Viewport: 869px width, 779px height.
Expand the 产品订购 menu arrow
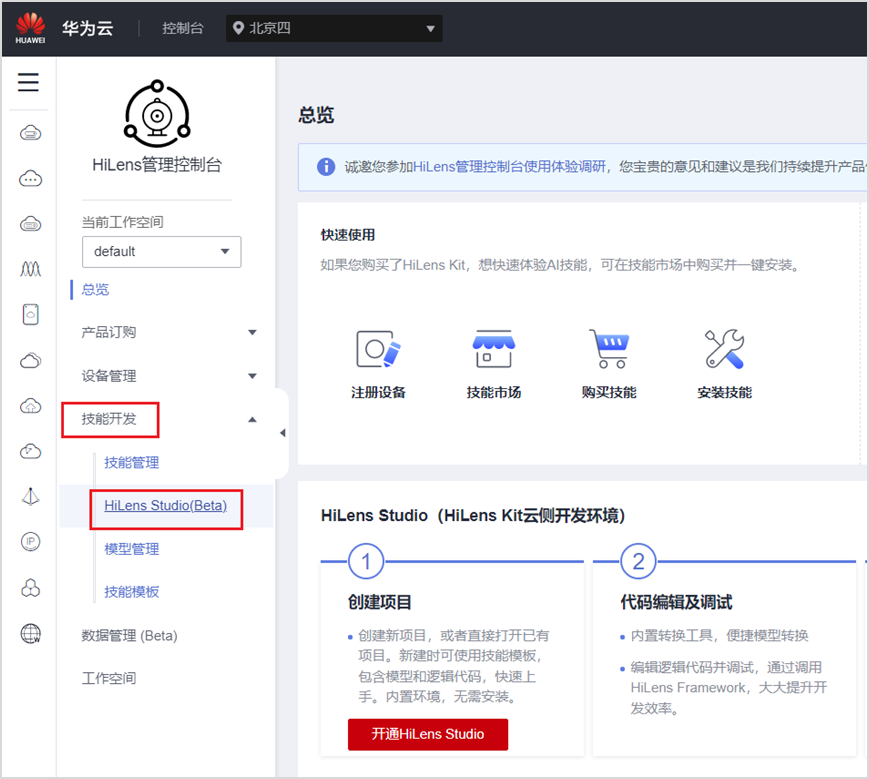[x=252, y=332]
